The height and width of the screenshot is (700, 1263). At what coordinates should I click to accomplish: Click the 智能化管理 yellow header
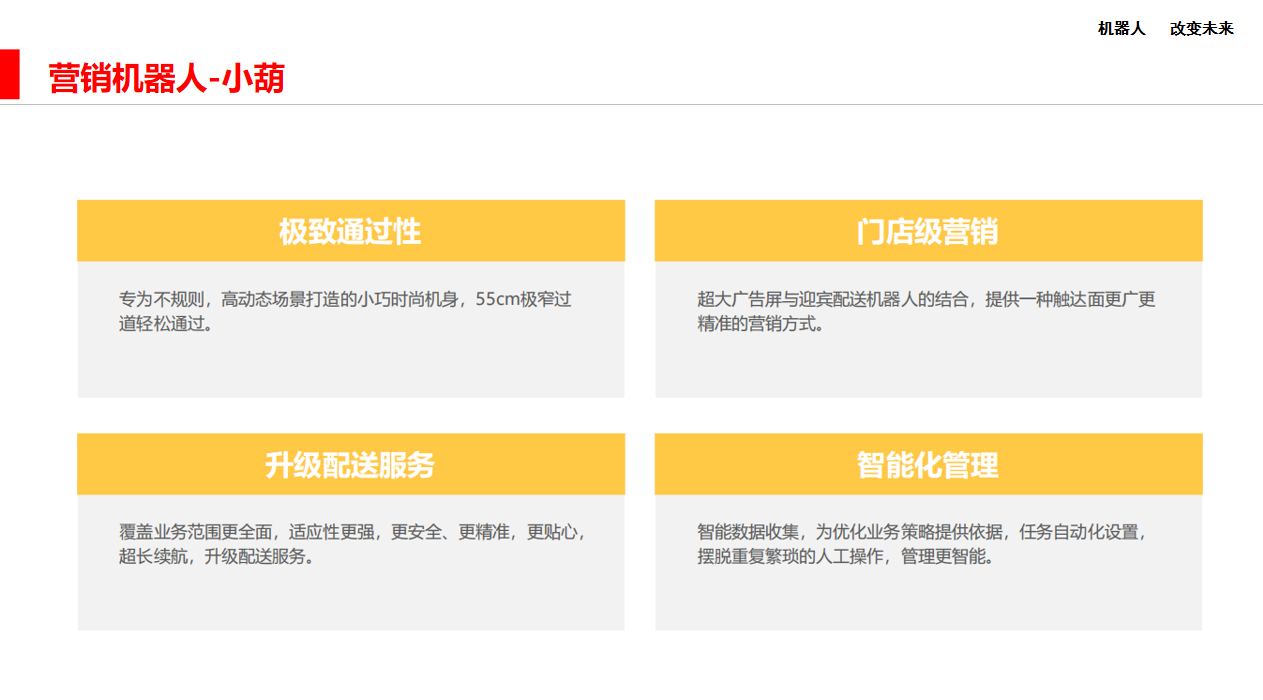[x=927, y=465]
